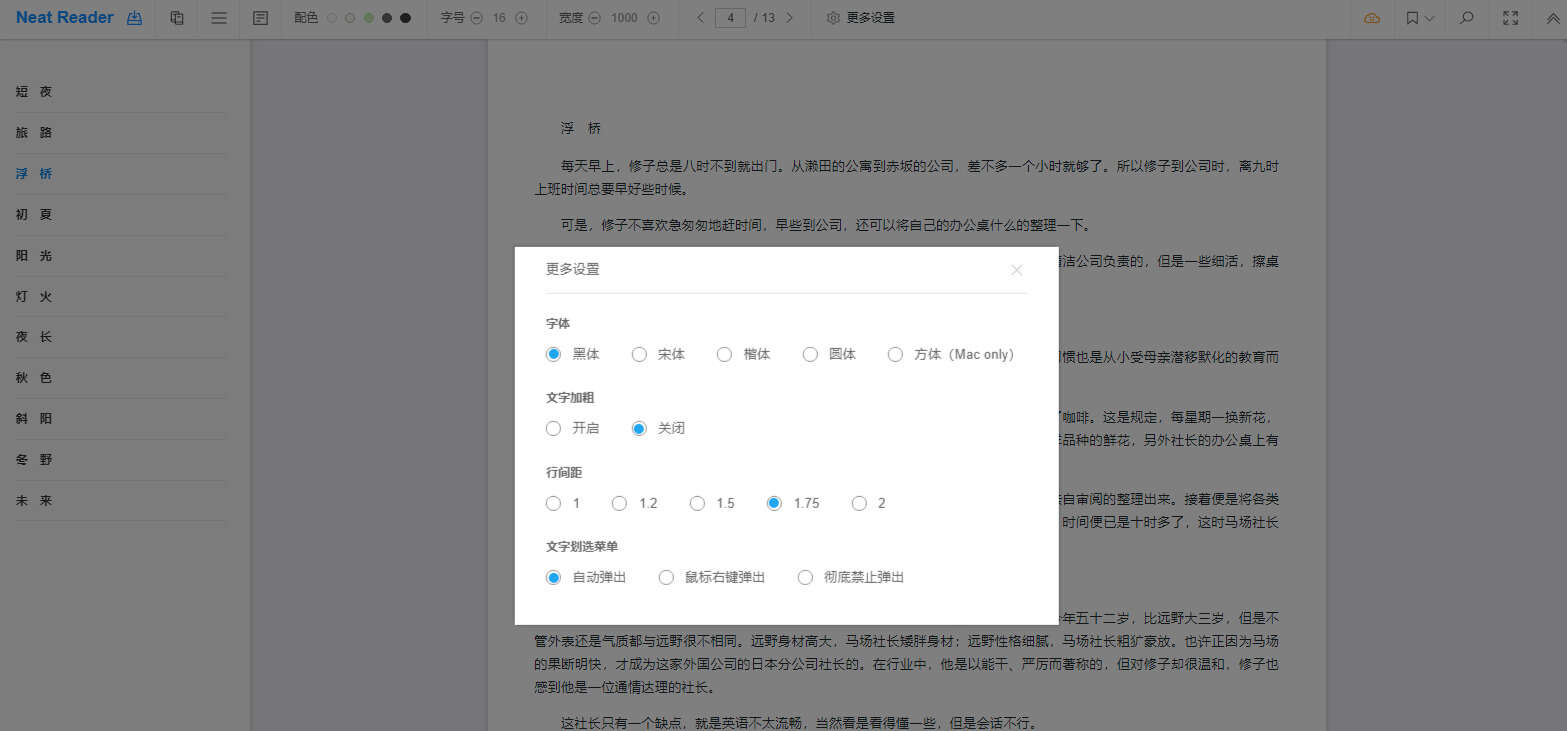
Task: Select 彻底禁止弹出 option
Action: pos(806,577)
